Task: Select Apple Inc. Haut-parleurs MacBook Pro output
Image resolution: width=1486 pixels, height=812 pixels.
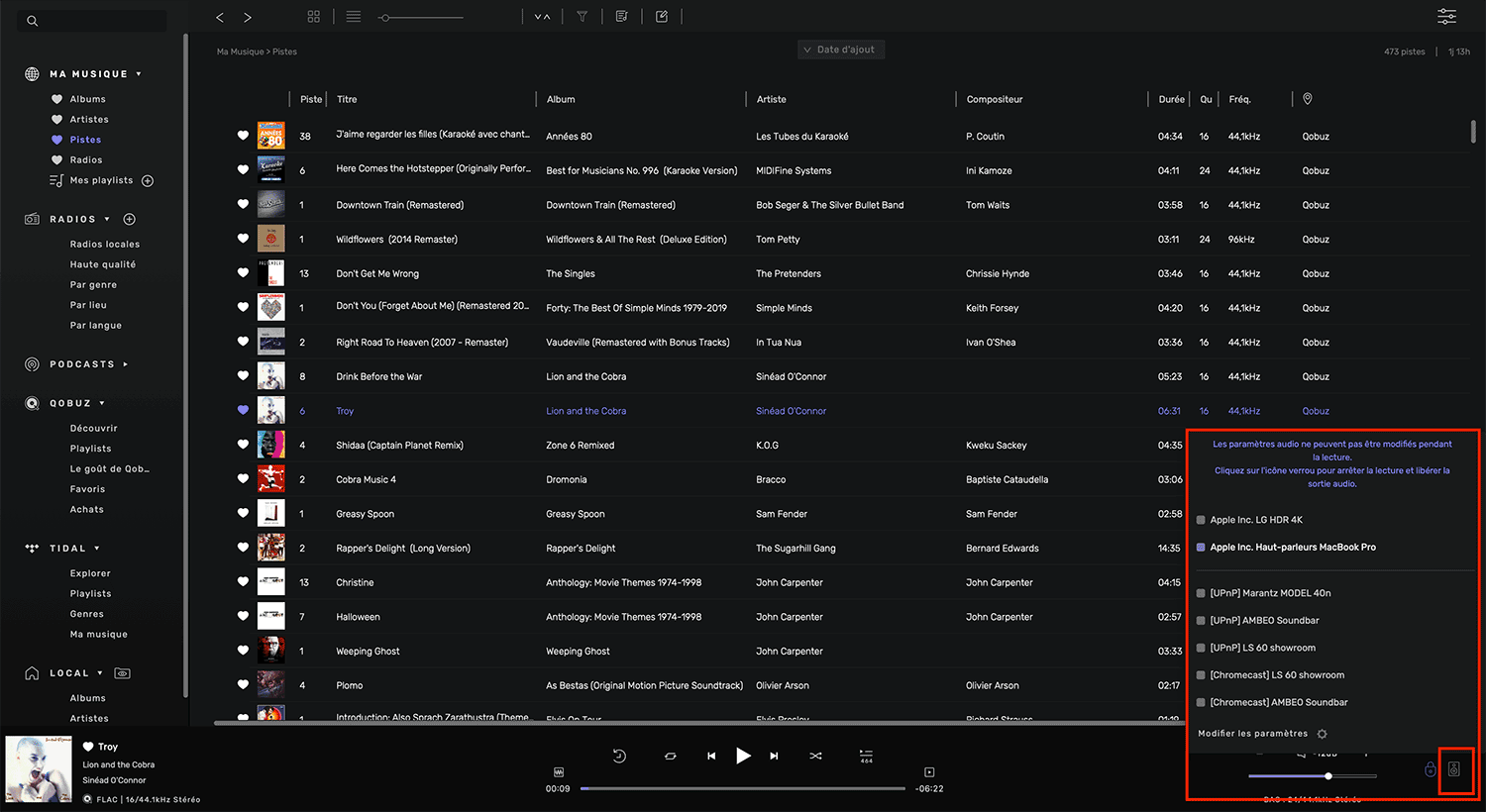Action: tap(1286, 548)
